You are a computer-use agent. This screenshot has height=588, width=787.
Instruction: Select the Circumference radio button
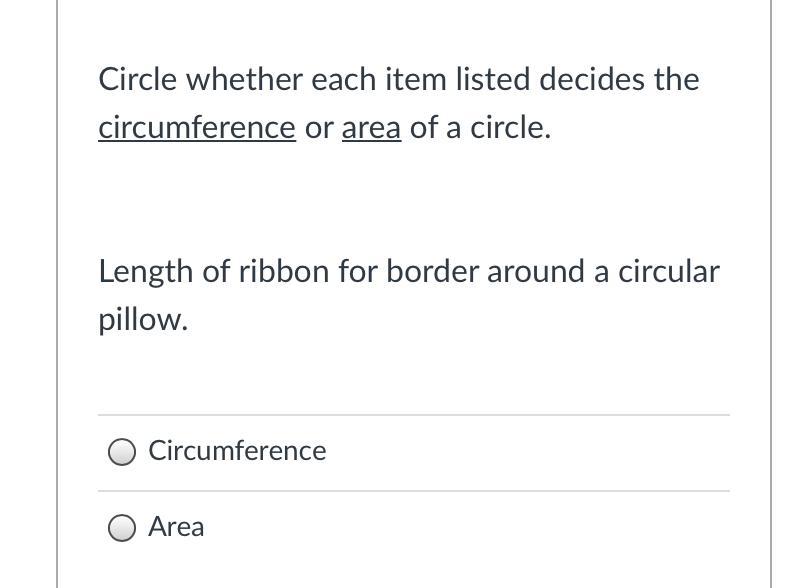coord(122,452)
